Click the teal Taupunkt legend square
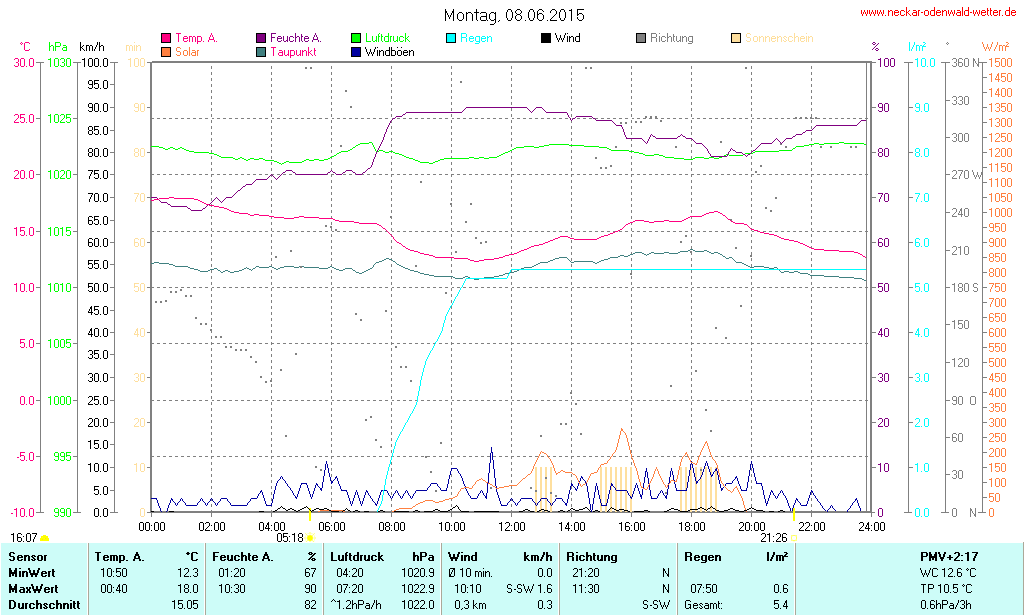The height and width of the screenshot is (615, 1024). [x=261, y=51]
